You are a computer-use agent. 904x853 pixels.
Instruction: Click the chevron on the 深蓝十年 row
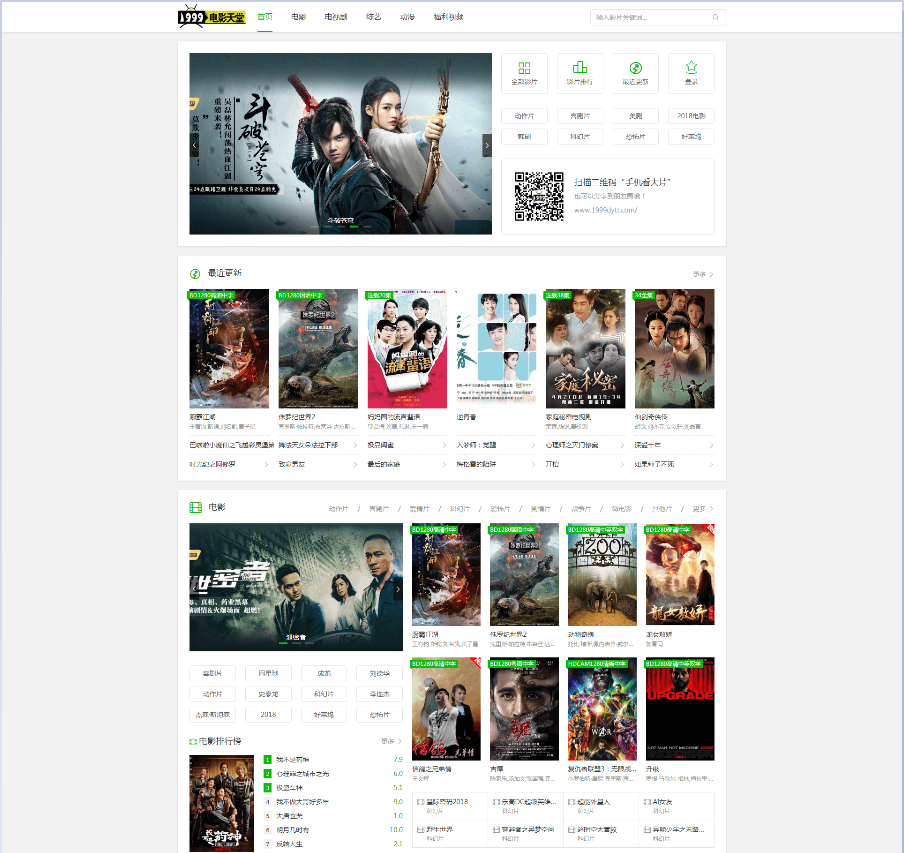coord(711,445)
